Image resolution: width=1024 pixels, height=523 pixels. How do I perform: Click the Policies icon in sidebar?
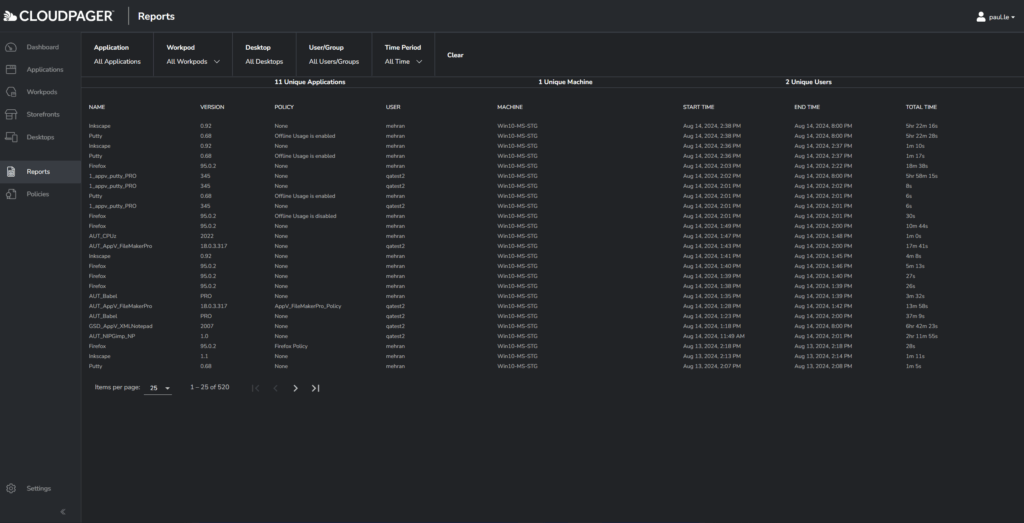[10, 194]
